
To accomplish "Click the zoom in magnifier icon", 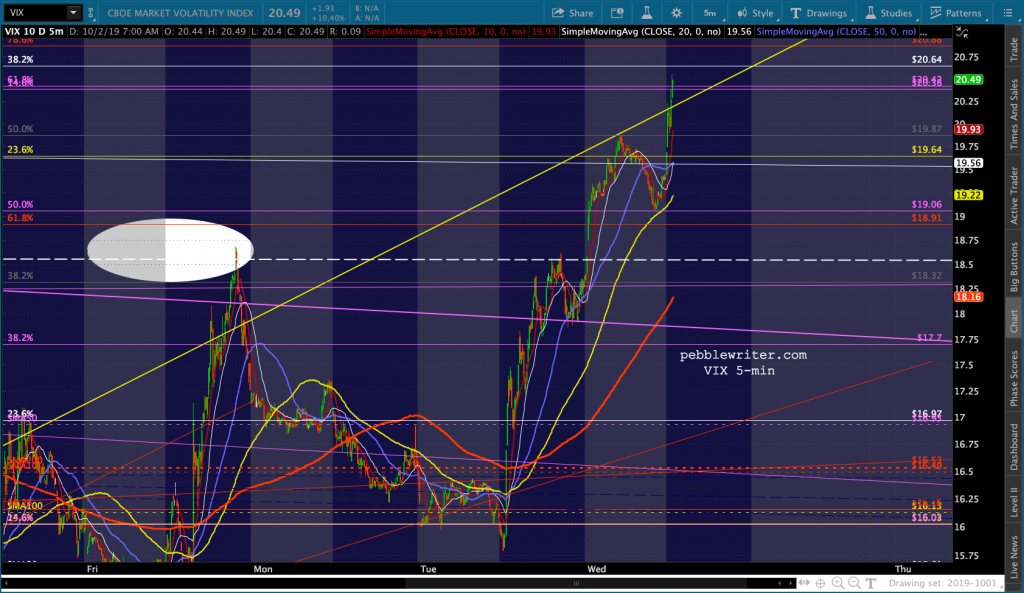I will 838,583.
